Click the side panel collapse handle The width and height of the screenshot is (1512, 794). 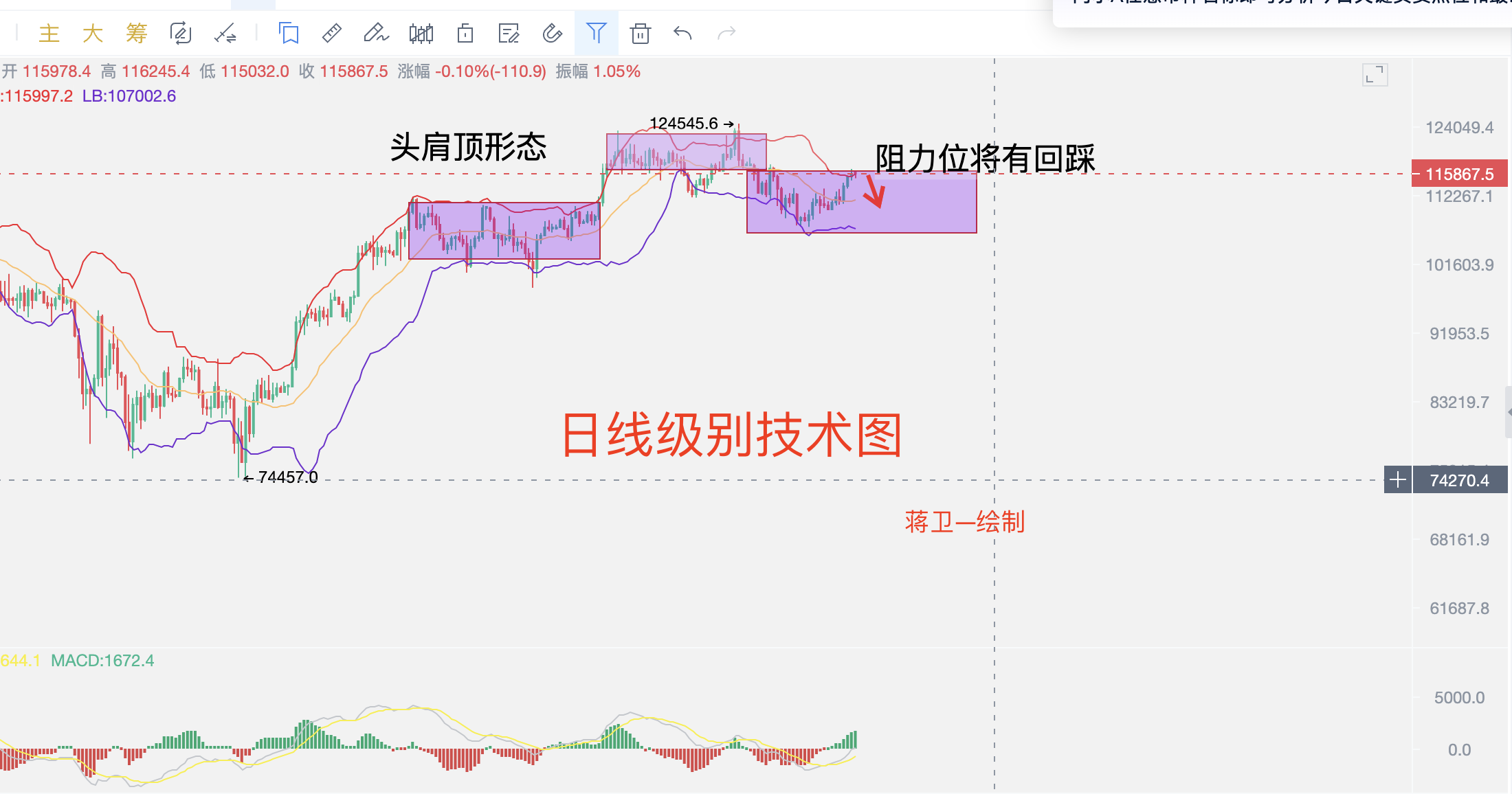coord(1509,412)
